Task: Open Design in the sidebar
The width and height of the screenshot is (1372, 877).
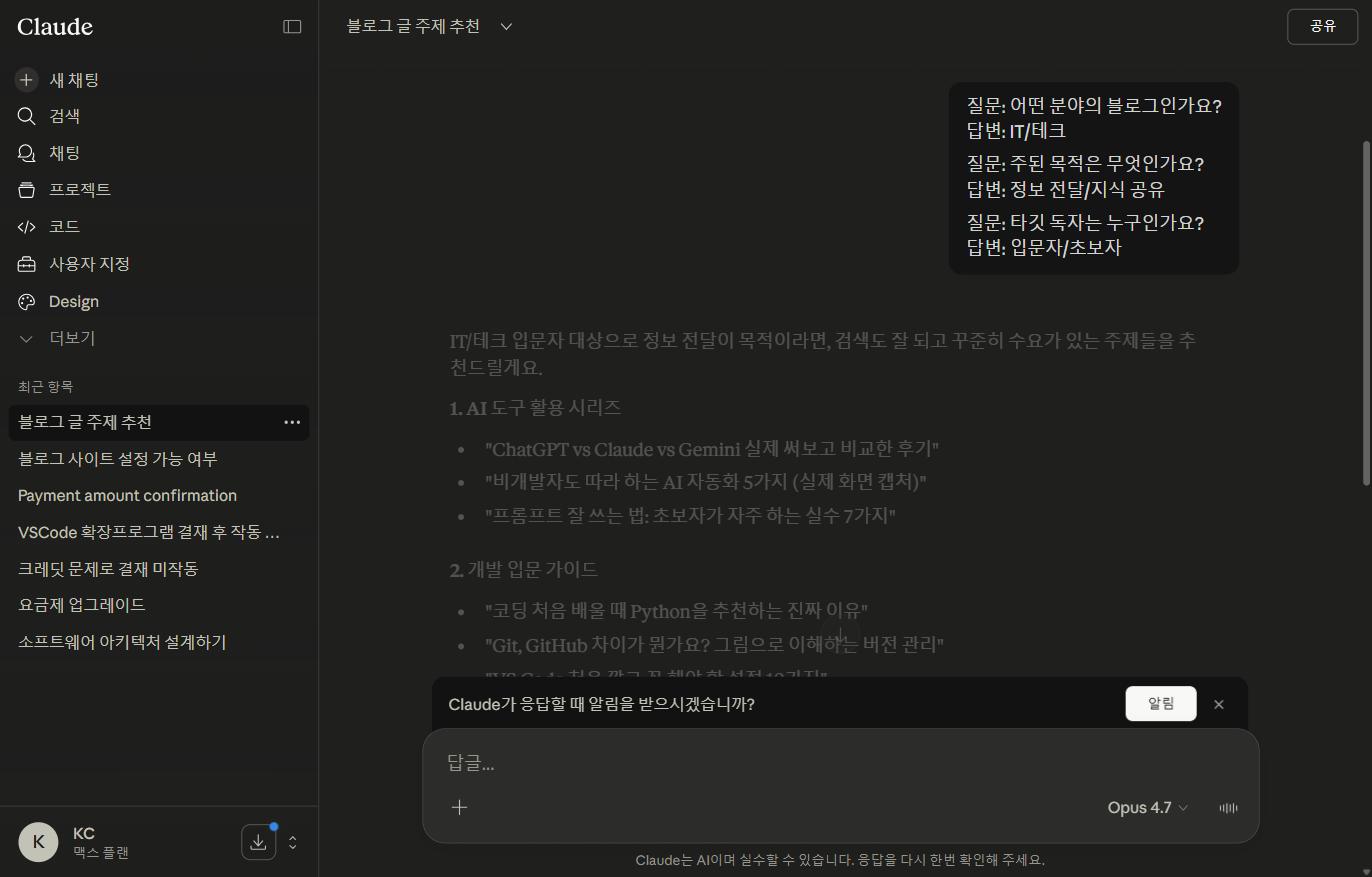Action: pyautogui.click(x=160, y=301)
